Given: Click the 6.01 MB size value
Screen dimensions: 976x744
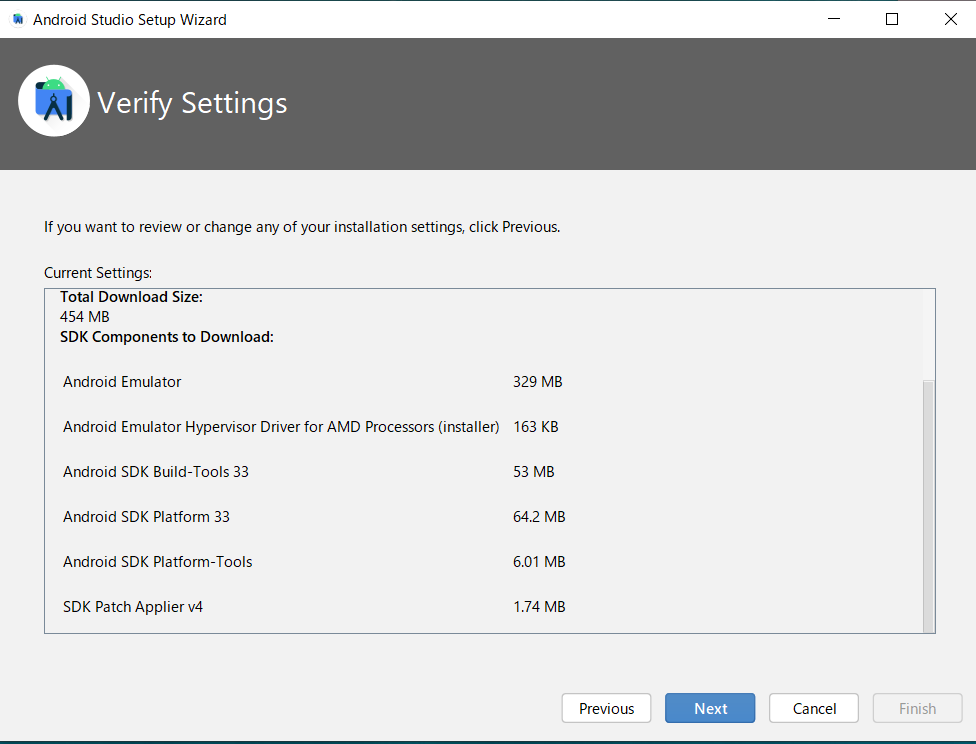Looking at the screenshot, I should pyautogui.click(x=539, y=562).
